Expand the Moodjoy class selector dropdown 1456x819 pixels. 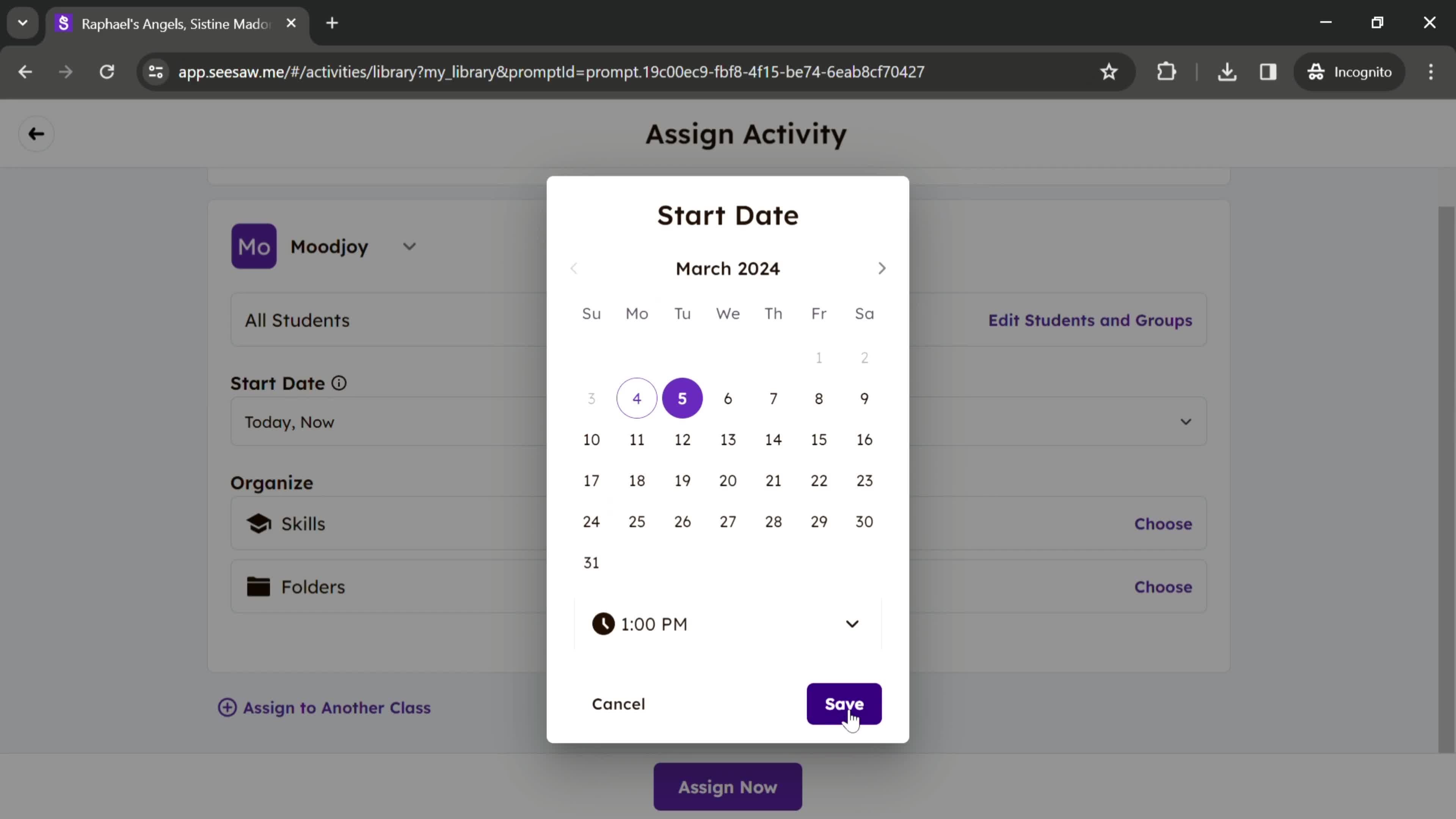pyautogui.click(x=409, y=246)
